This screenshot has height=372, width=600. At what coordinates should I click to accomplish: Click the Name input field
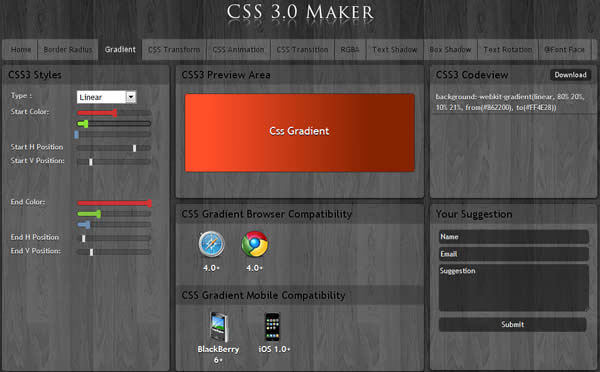pos(514,237)
